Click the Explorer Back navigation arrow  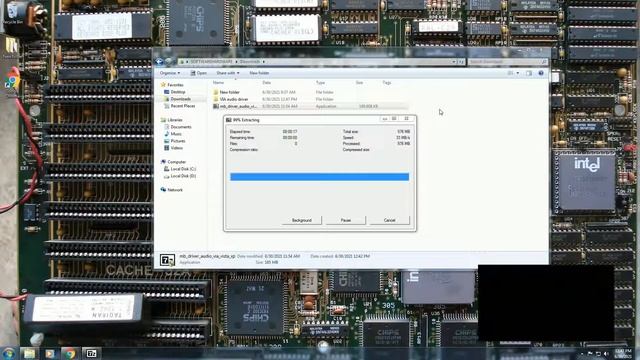tap(160, 62)
